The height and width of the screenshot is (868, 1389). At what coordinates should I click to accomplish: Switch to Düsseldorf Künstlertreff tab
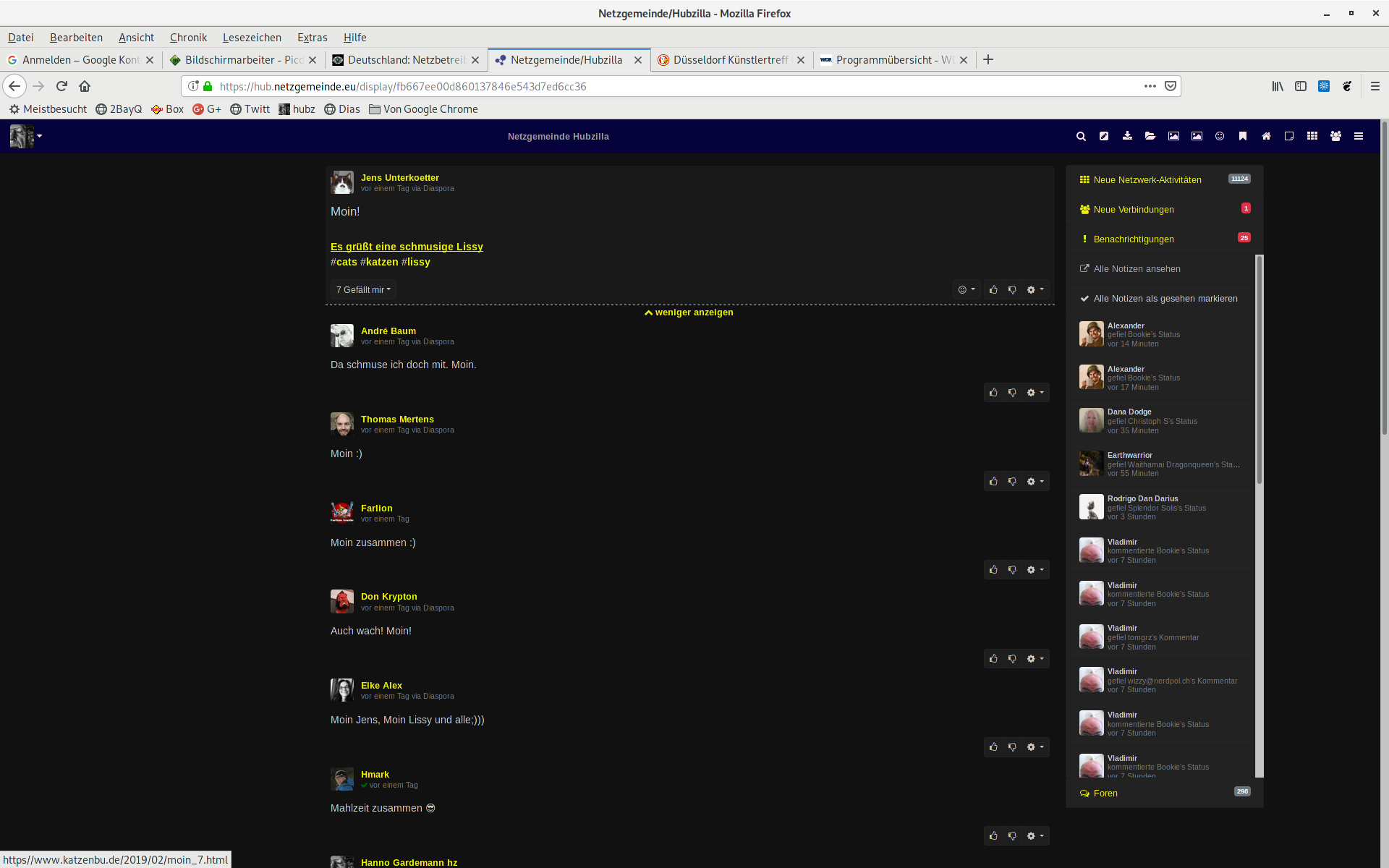pos(731,60)
